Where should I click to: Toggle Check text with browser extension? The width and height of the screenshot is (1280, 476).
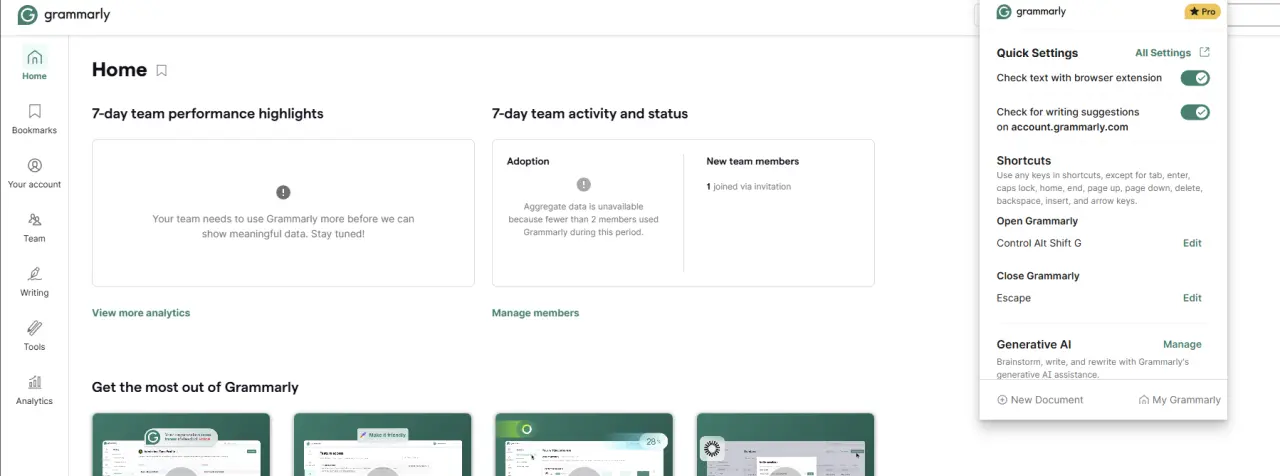1195,78
